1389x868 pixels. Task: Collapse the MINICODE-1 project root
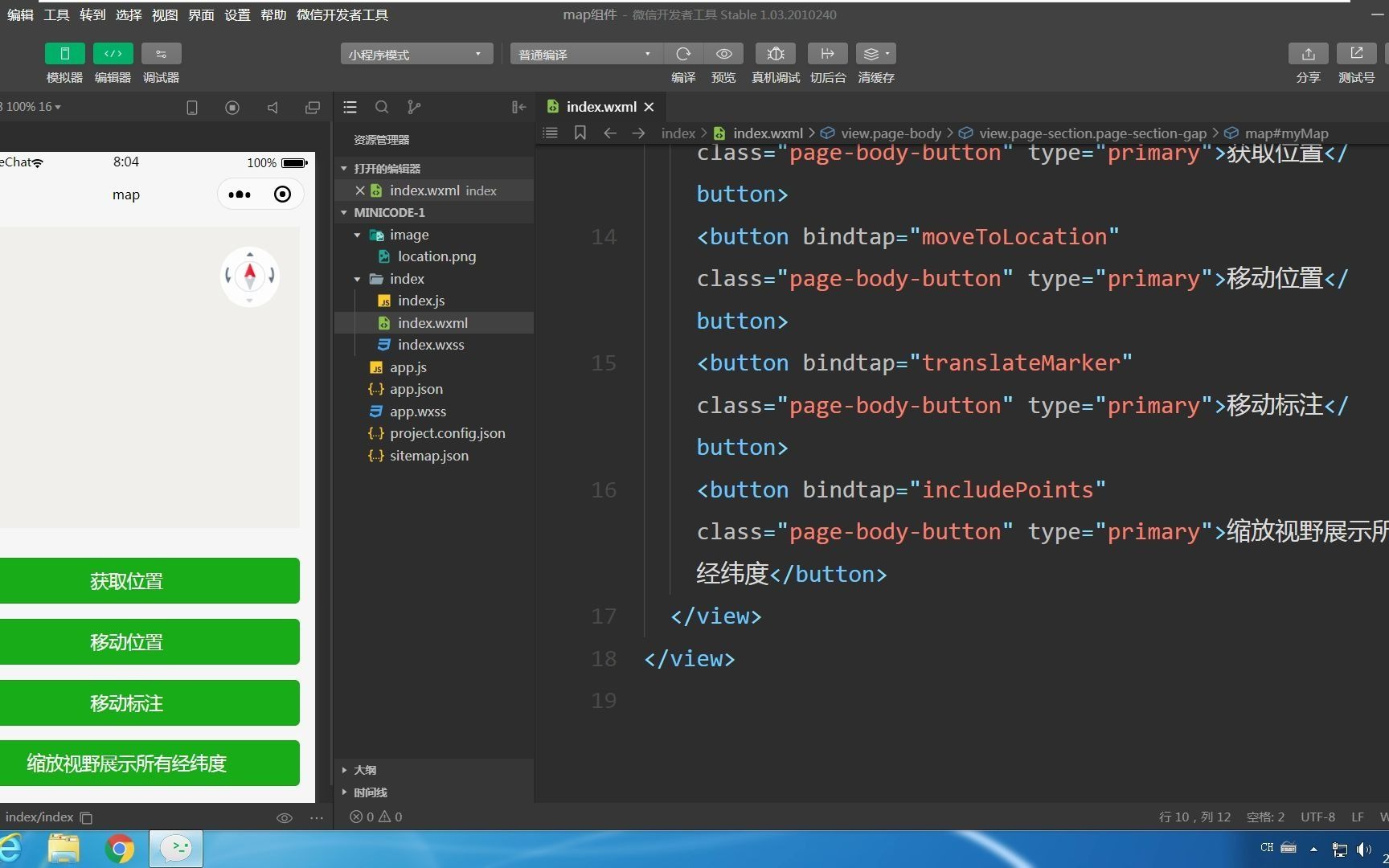434,212
